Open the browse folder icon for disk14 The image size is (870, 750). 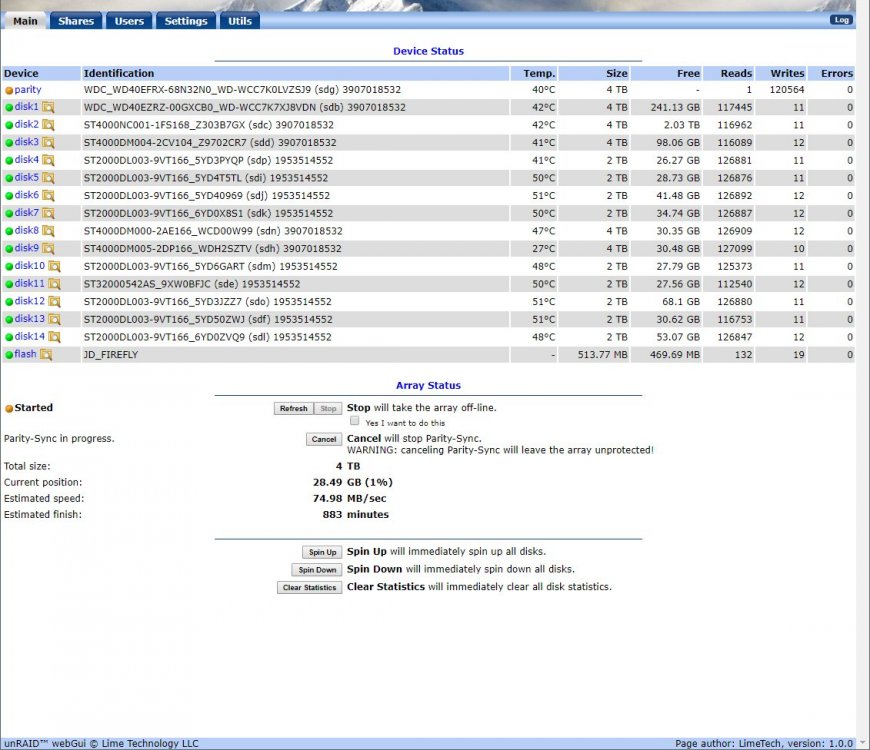pyautogui.click(x=54, y=337)
